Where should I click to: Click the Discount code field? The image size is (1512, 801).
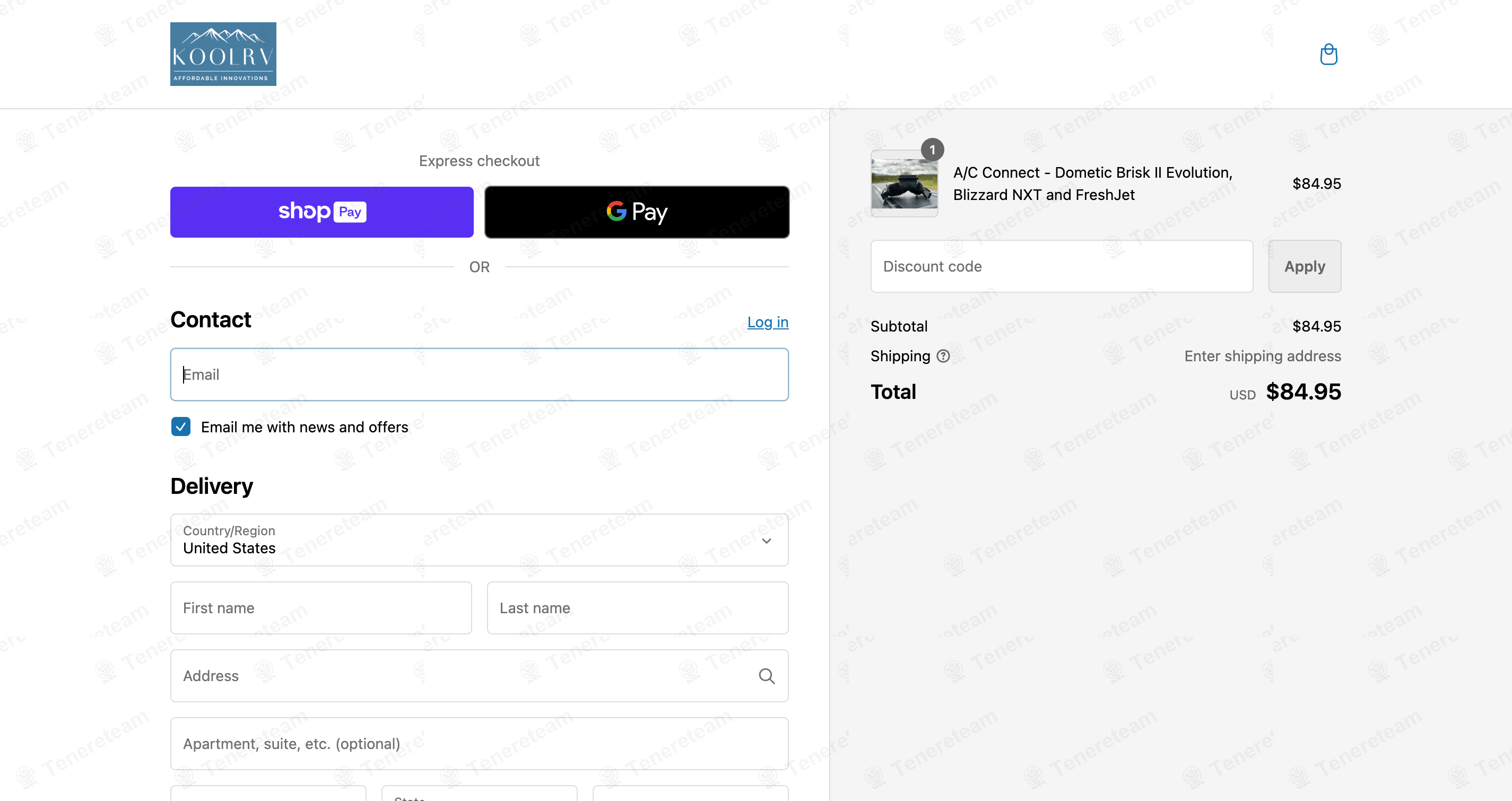(1061, 266)
